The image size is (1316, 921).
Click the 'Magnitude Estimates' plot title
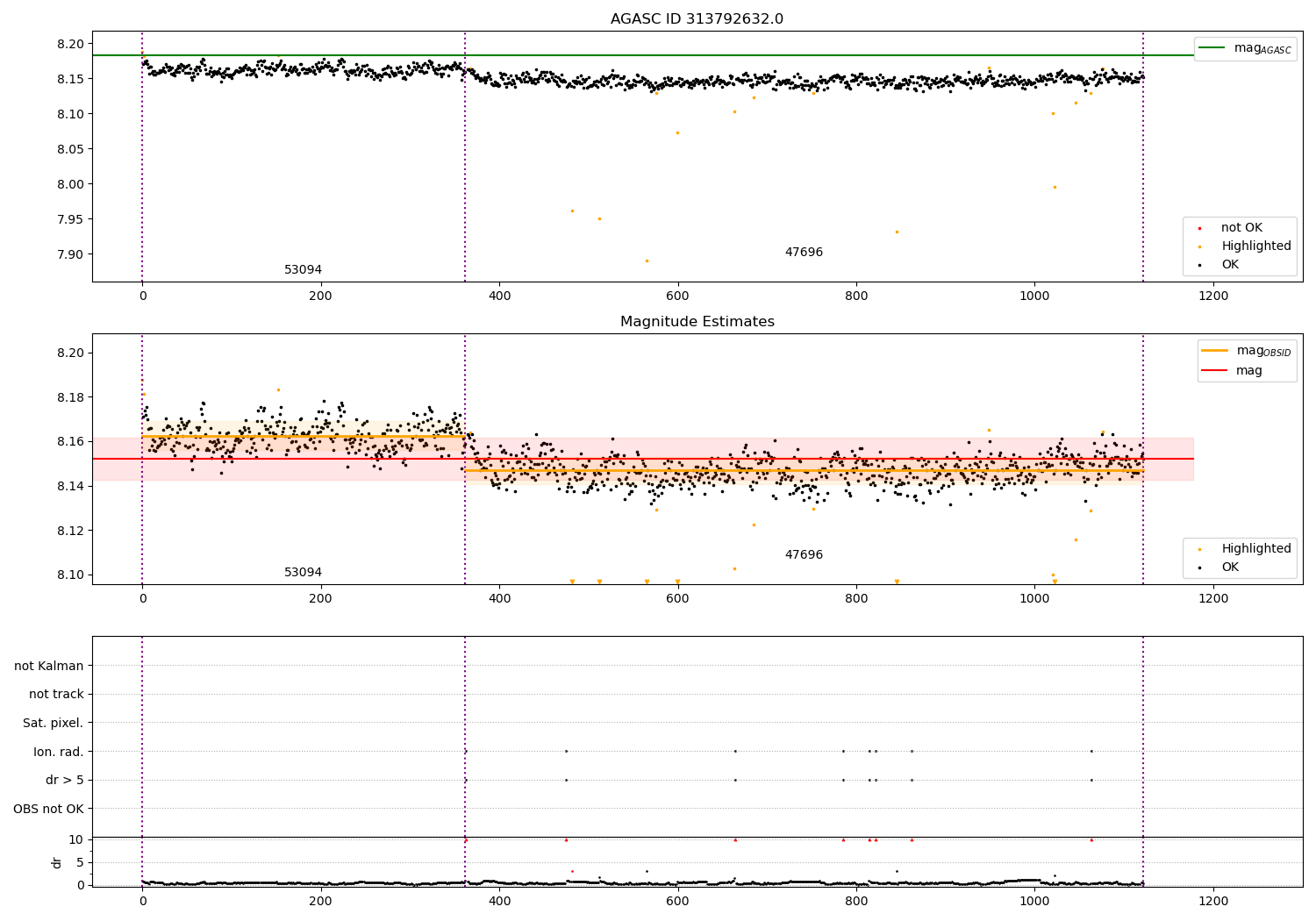click(x=697, y=322)
